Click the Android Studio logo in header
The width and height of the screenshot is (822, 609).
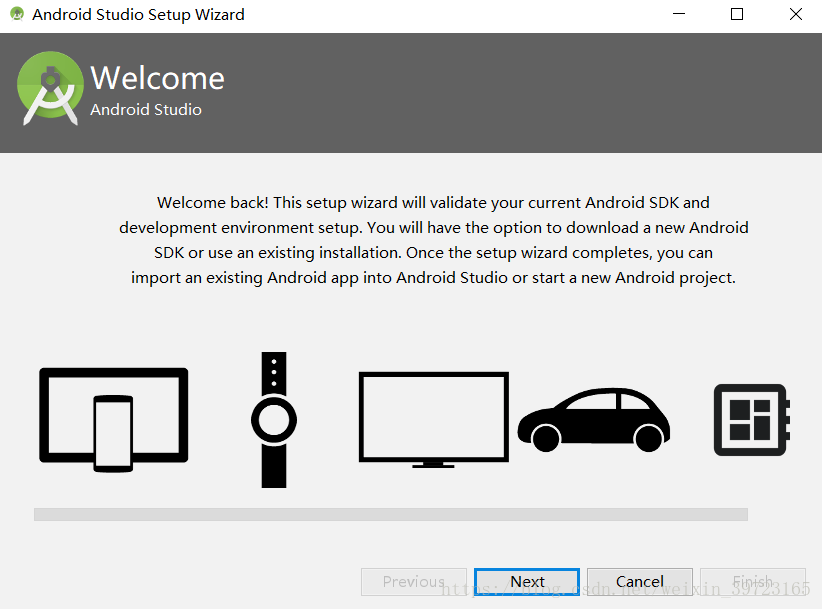pyautogui.click(x=50, y=88)
